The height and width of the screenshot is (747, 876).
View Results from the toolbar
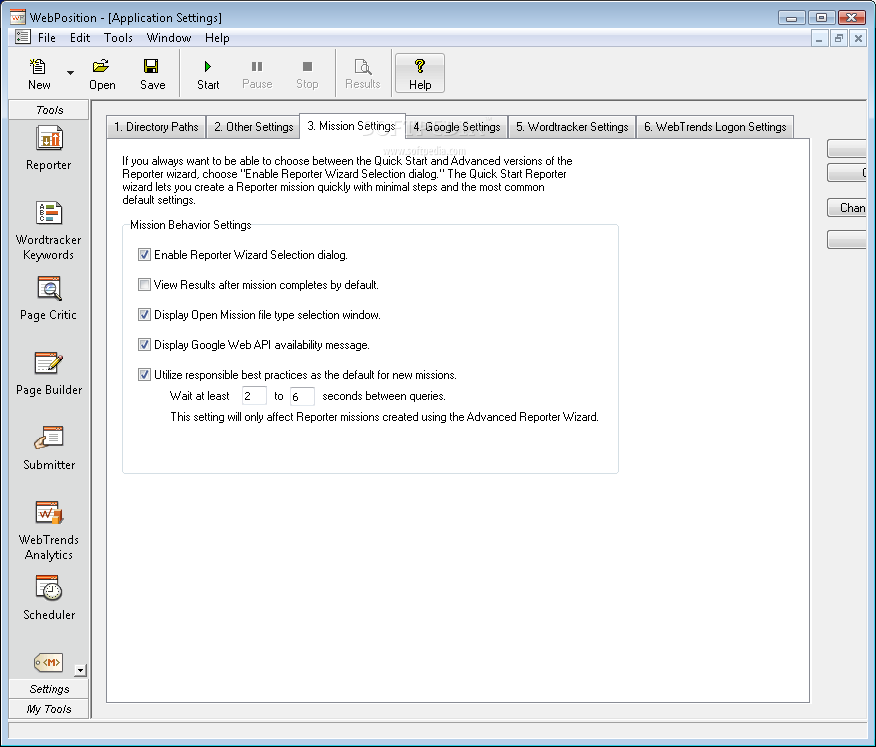[x=363, y=74]
